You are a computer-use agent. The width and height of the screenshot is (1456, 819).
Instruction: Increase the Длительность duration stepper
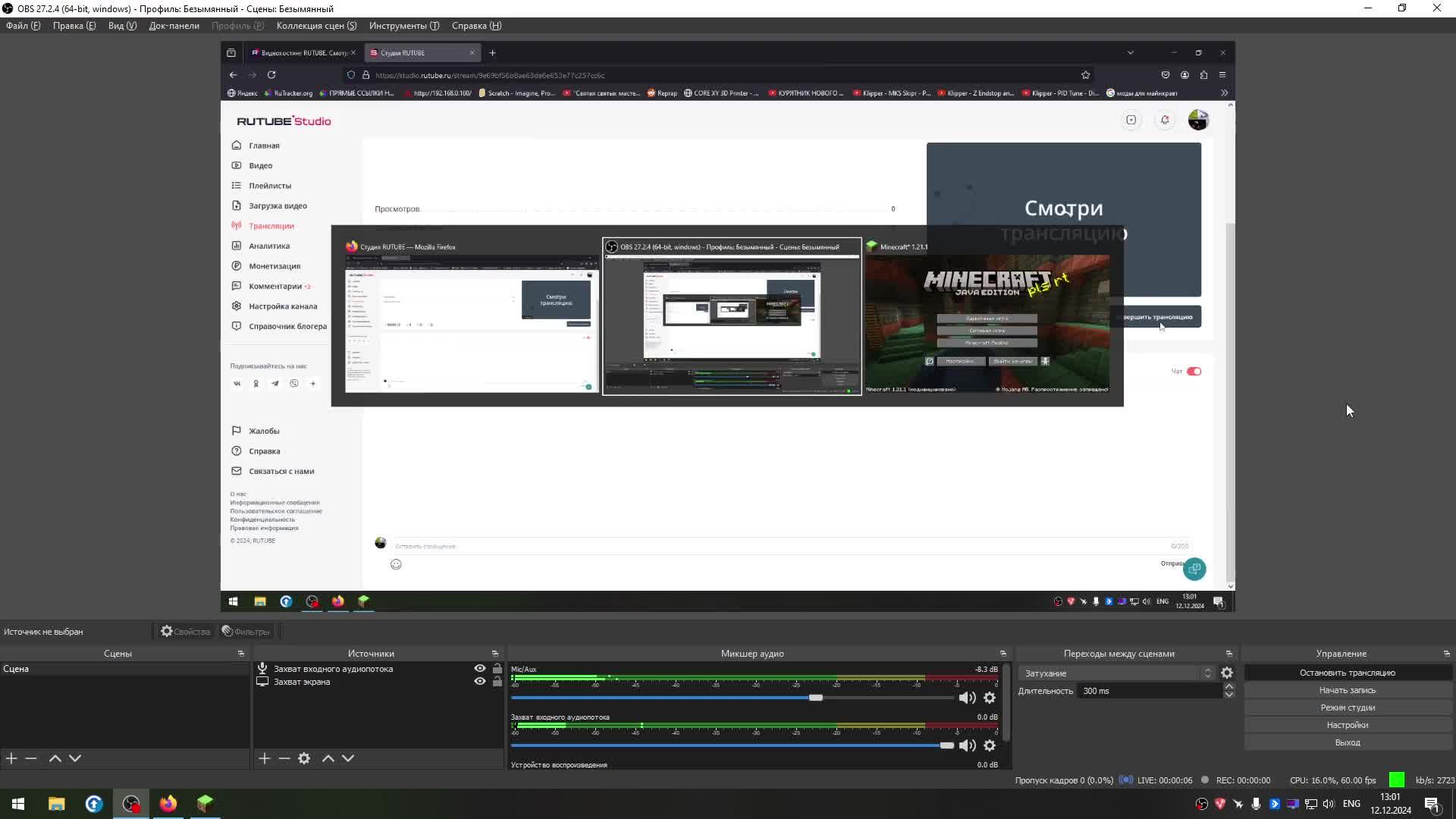[x=1229, y=687]
